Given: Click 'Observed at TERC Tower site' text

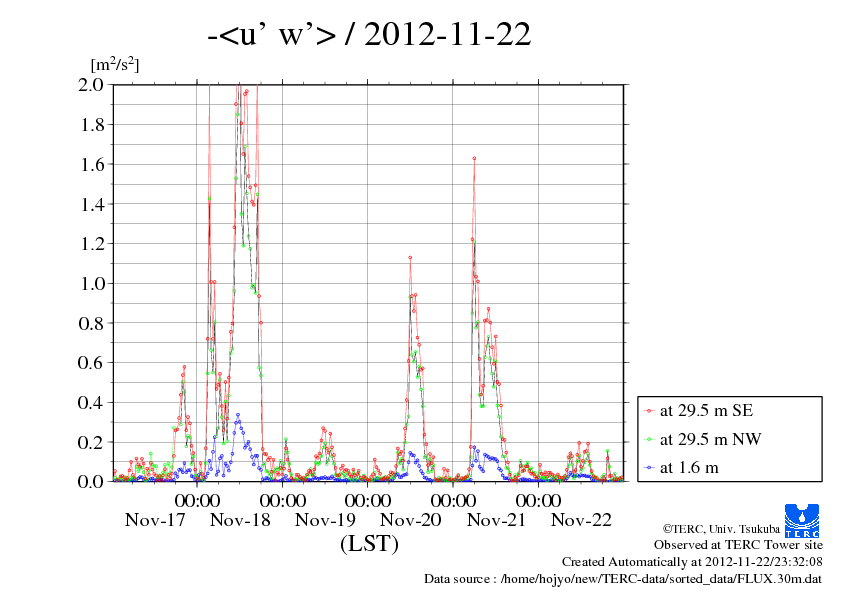Looking at the screenshot, I should tap(738, 545).
